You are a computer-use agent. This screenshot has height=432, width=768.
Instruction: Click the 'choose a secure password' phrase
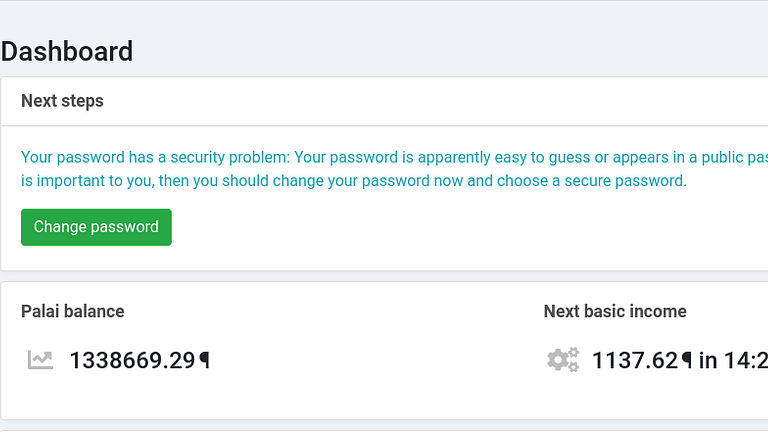click(x=591, y=181)
